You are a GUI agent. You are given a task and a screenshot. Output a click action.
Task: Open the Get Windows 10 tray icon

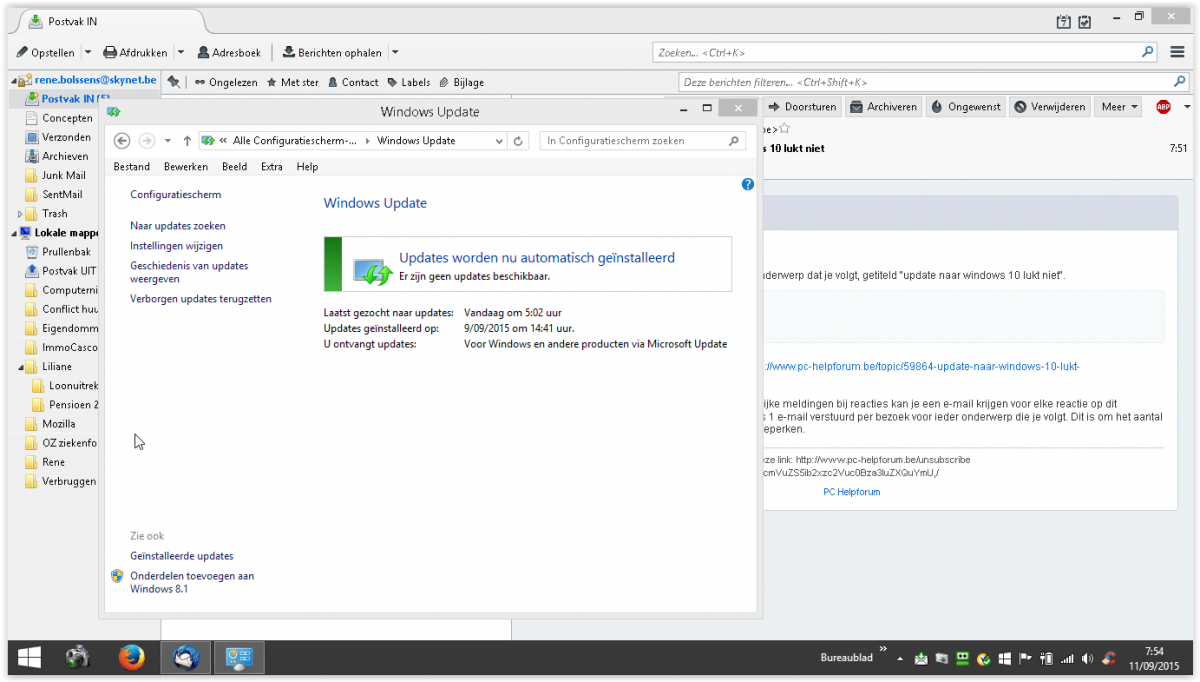[x=1005, y=658]
